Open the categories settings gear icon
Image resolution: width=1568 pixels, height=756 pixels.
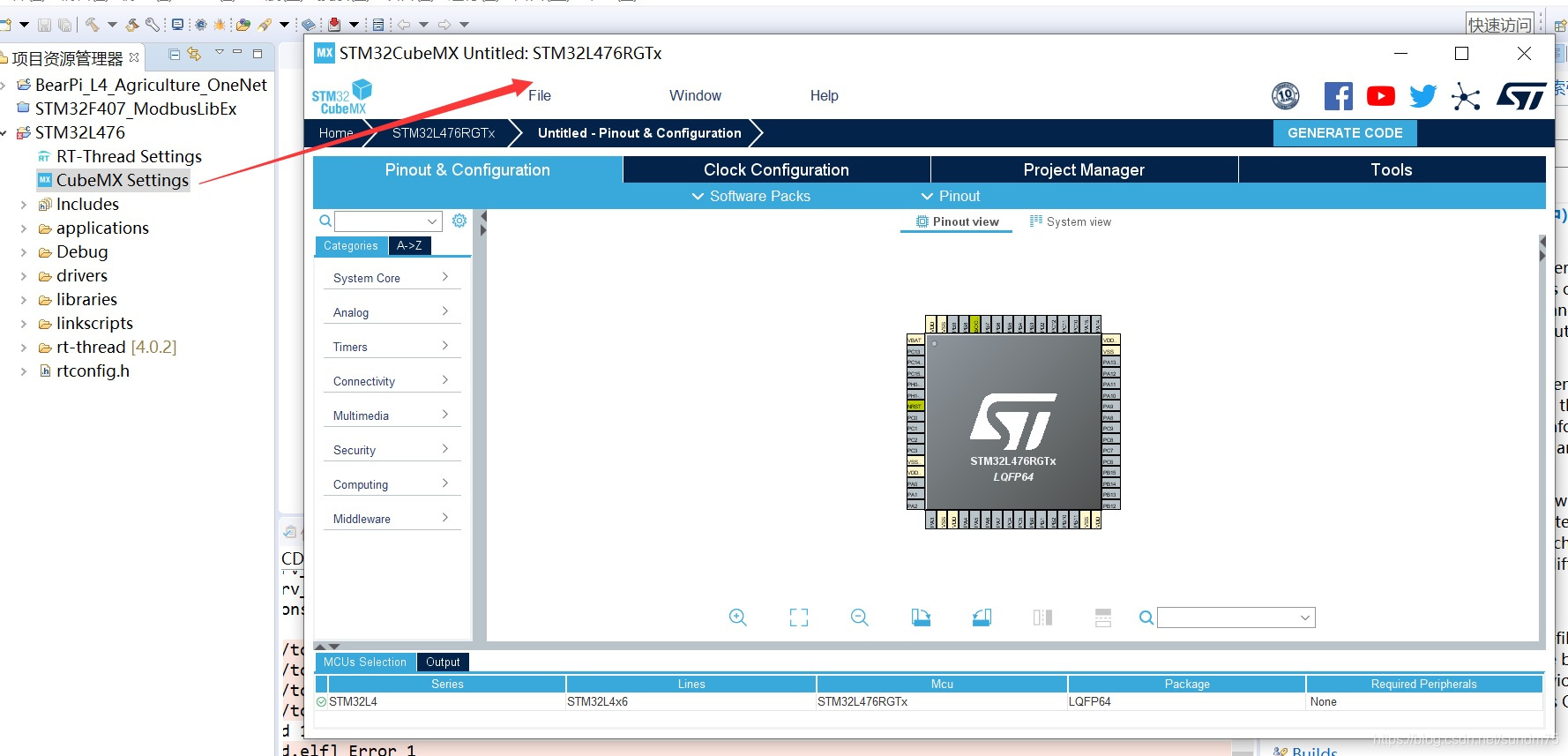(459, 221)
